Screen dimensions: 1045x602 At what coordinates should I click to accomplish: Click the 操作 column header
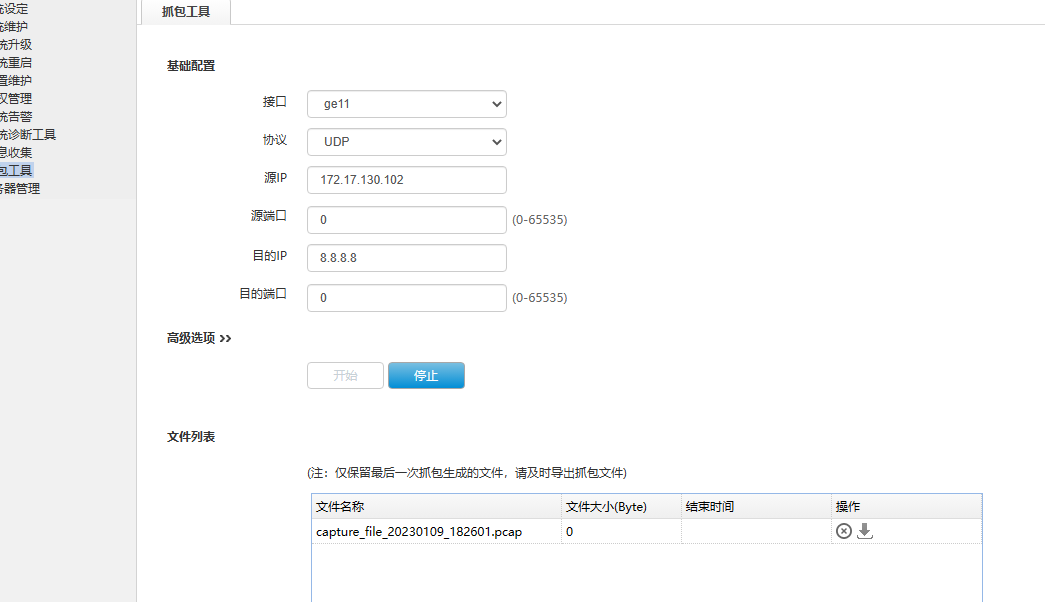pyautogui.click(x=907, y=507)
